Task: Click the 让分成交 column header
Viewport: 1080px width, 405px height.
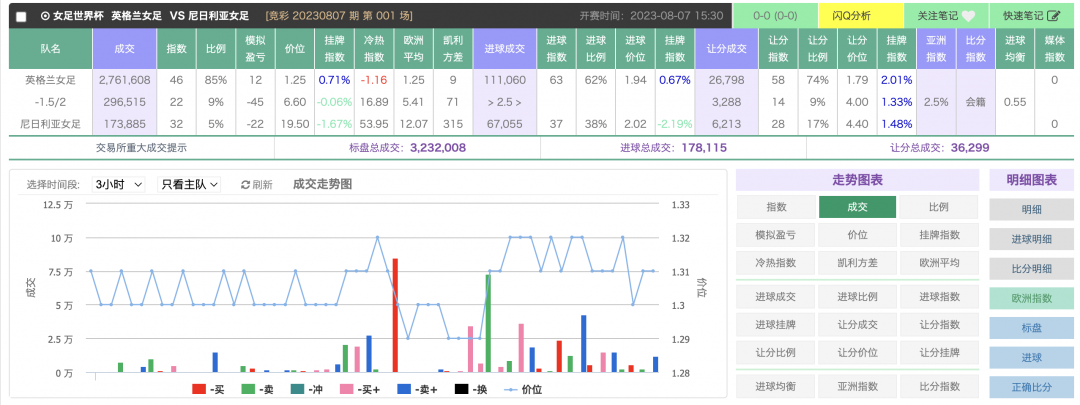Action: [x=727, y=49]
